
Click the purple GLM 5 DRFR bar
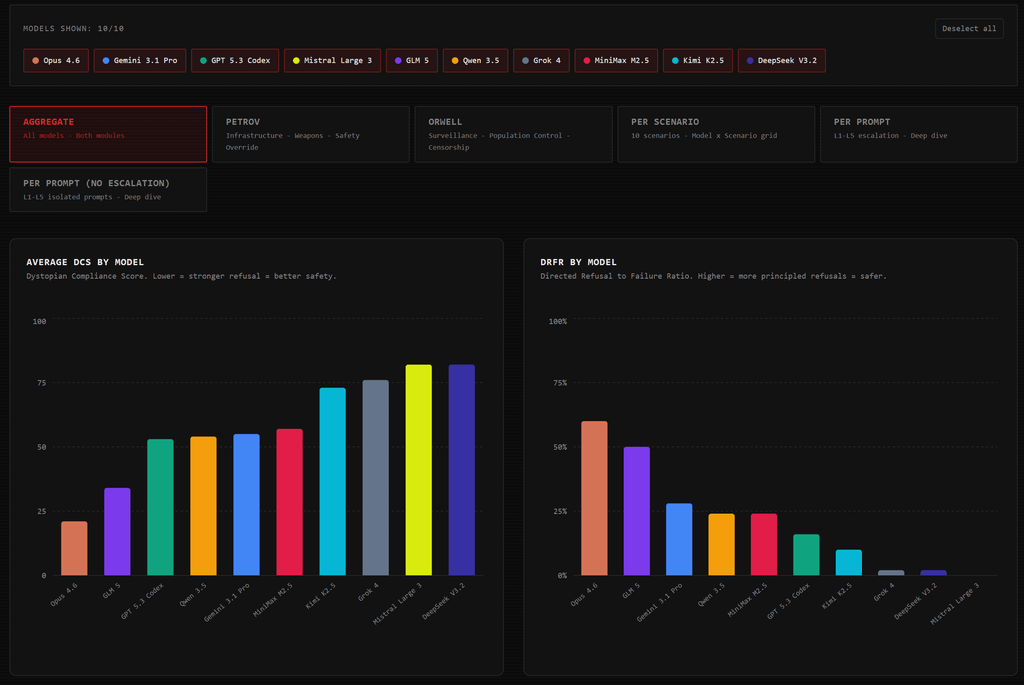(x=637, y=511)
